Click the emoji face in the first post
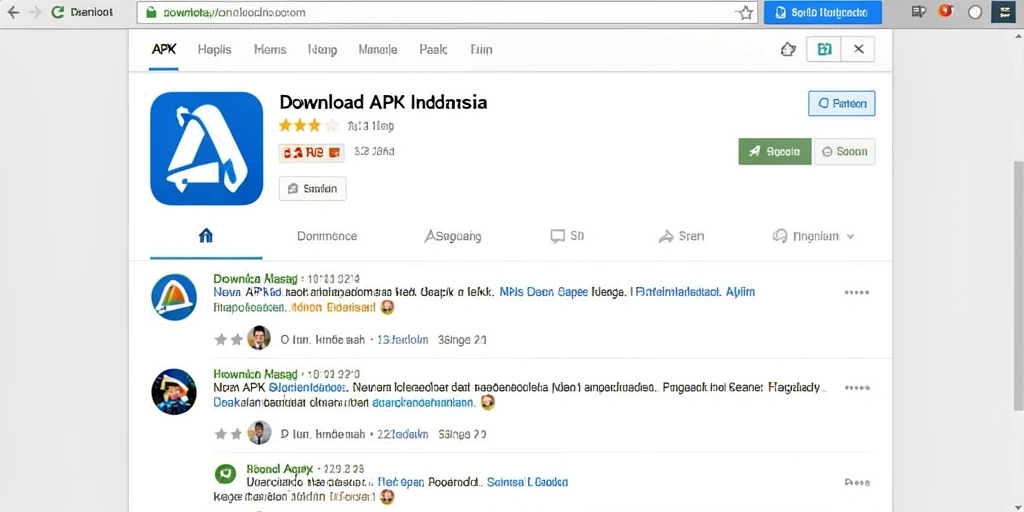 click(x=387, y=306)
